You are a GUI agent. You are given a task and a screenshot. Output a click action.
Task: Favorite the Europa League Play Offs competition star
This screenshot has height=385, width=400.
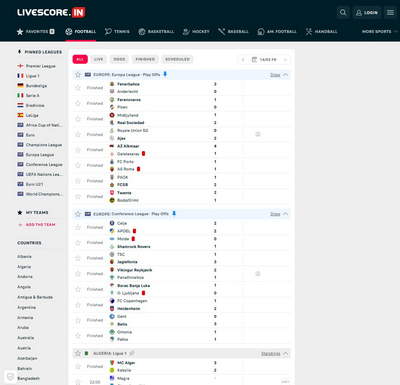pos(78,75)
